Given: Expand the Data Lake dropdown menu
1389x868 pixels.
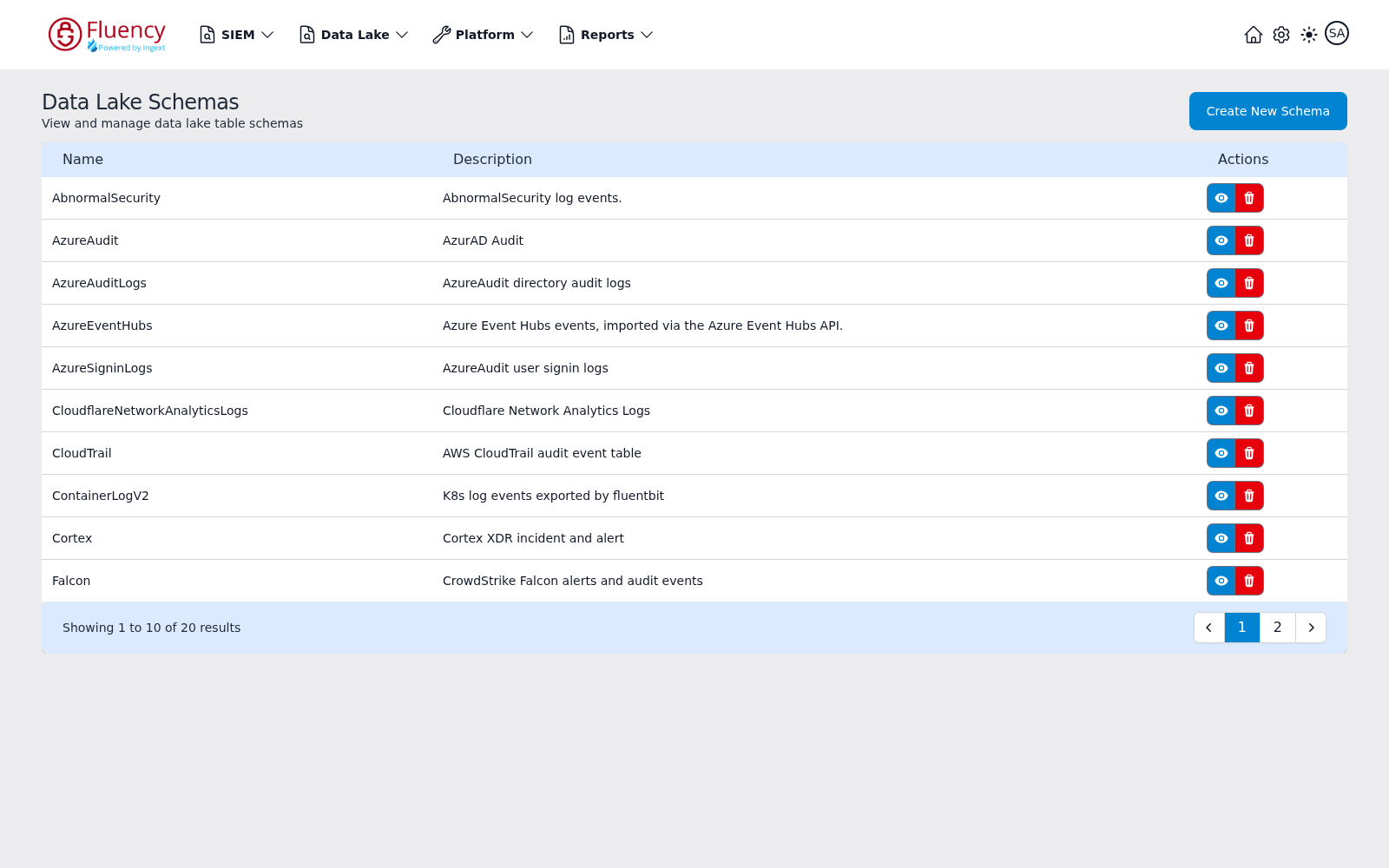Looking at the screenshot, I should (354, 35).
